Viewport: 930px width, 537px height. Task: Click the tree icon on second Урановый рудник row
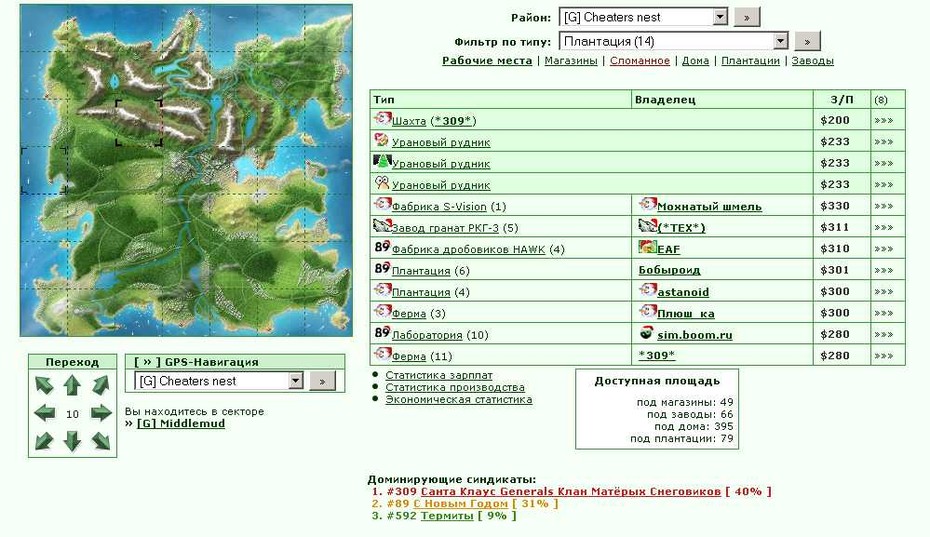(x=382, y=161)
